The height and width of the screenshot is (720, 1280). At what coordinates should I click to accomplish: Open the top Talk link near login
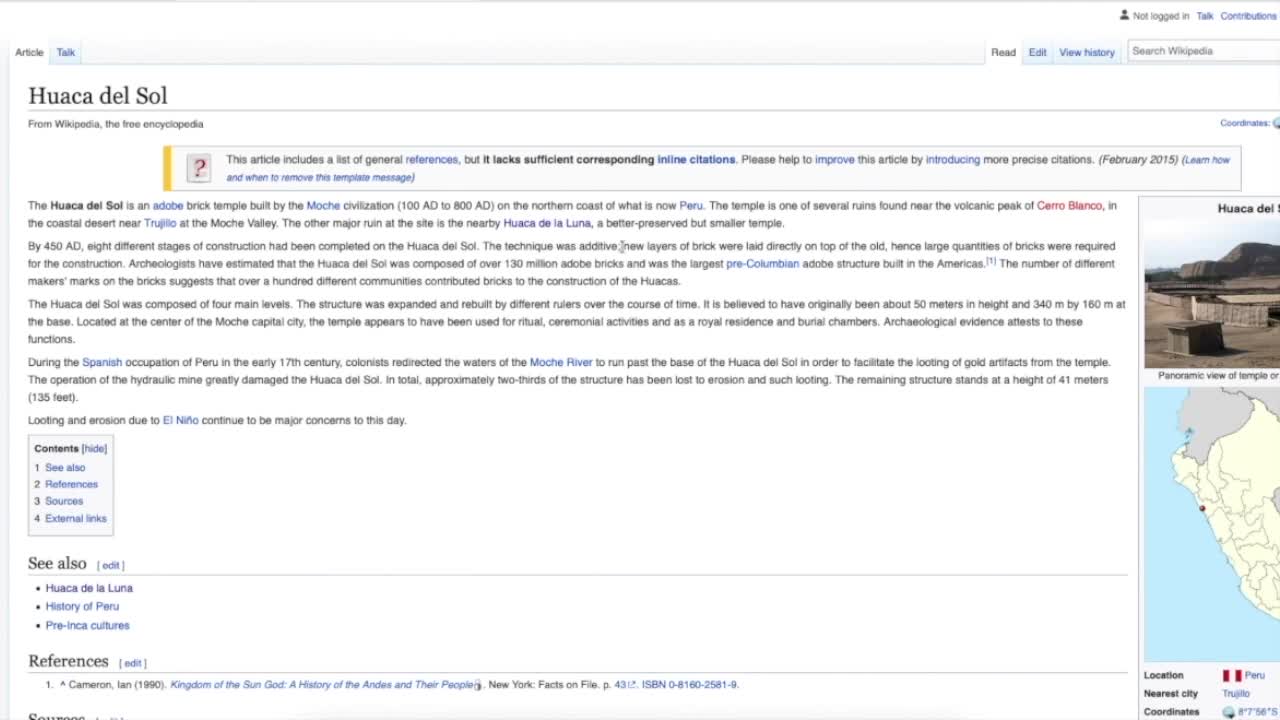(1205, 16)
